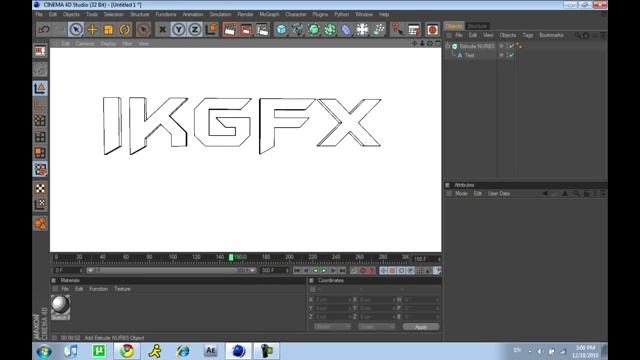Activate the Scale tool orange square icon

tap(109, 29)
